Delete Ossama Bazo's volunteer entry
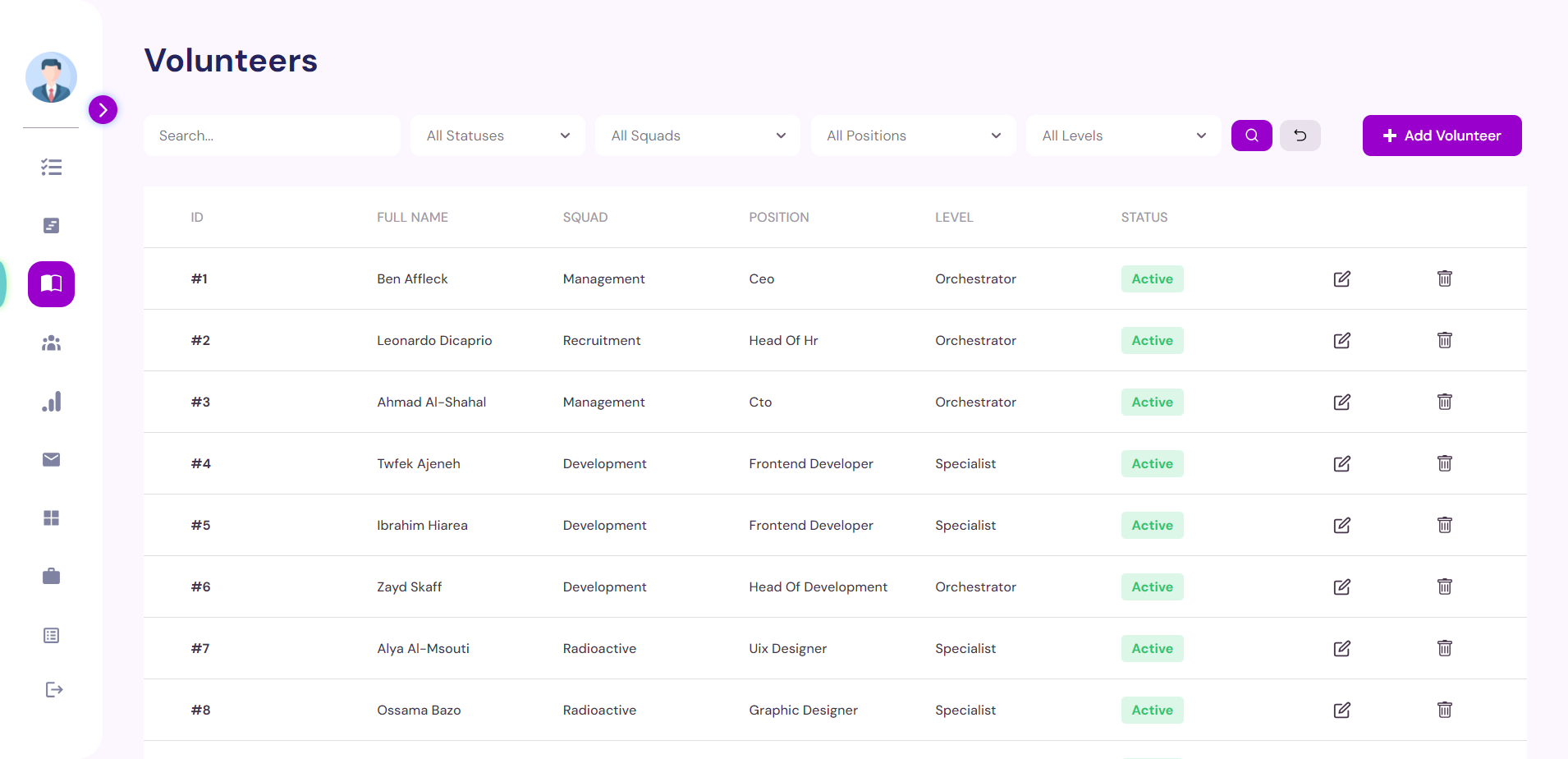Image resolution: width=1568 pixels, height=759 pixels. pos(1444,710)
